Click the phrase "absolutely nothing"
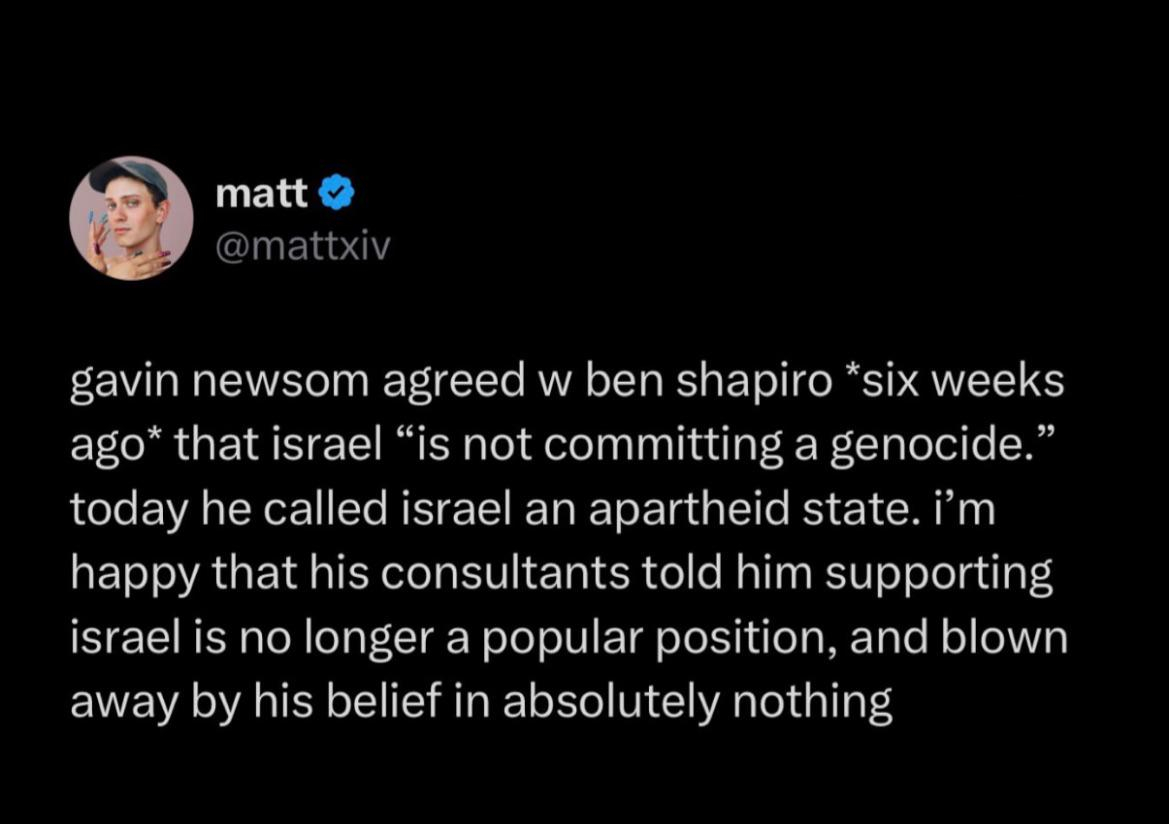1169x824 pixels. tap(697, 702)
